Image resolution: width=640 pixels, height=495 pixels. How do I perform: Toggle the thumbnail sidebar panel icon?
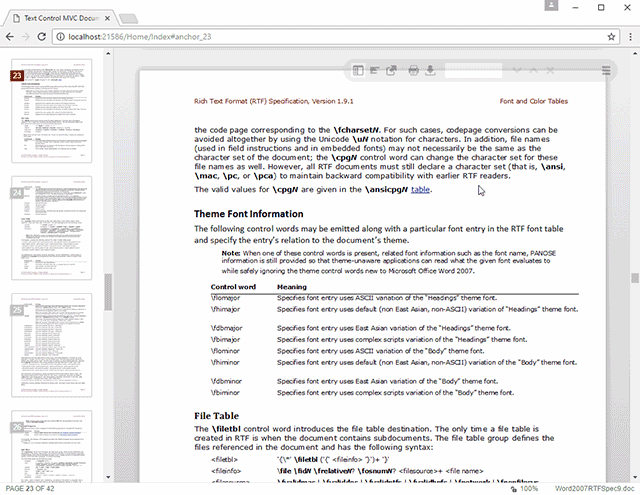(x=358, y=71)
